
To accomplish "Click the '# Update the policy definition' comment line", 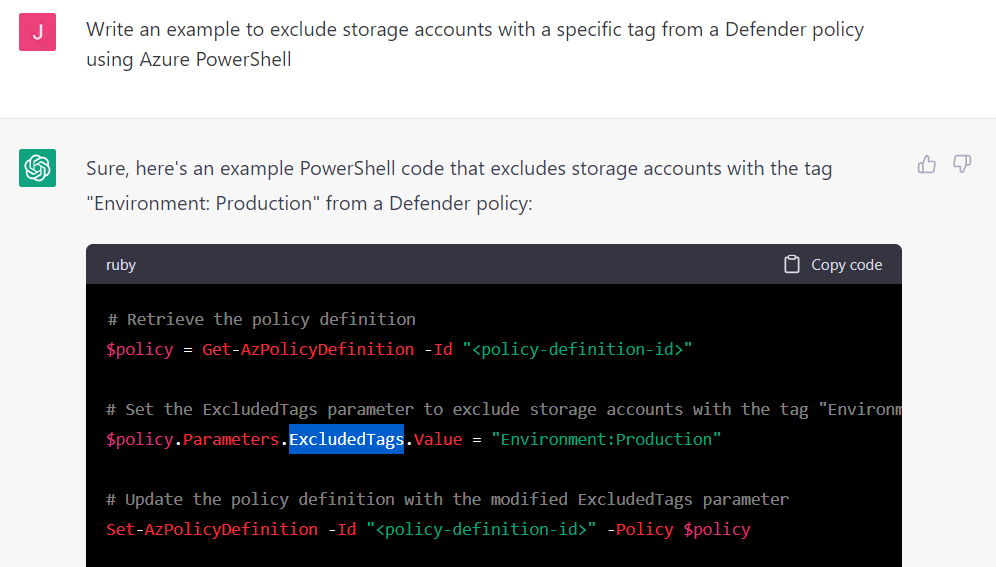I will point(448,499).
